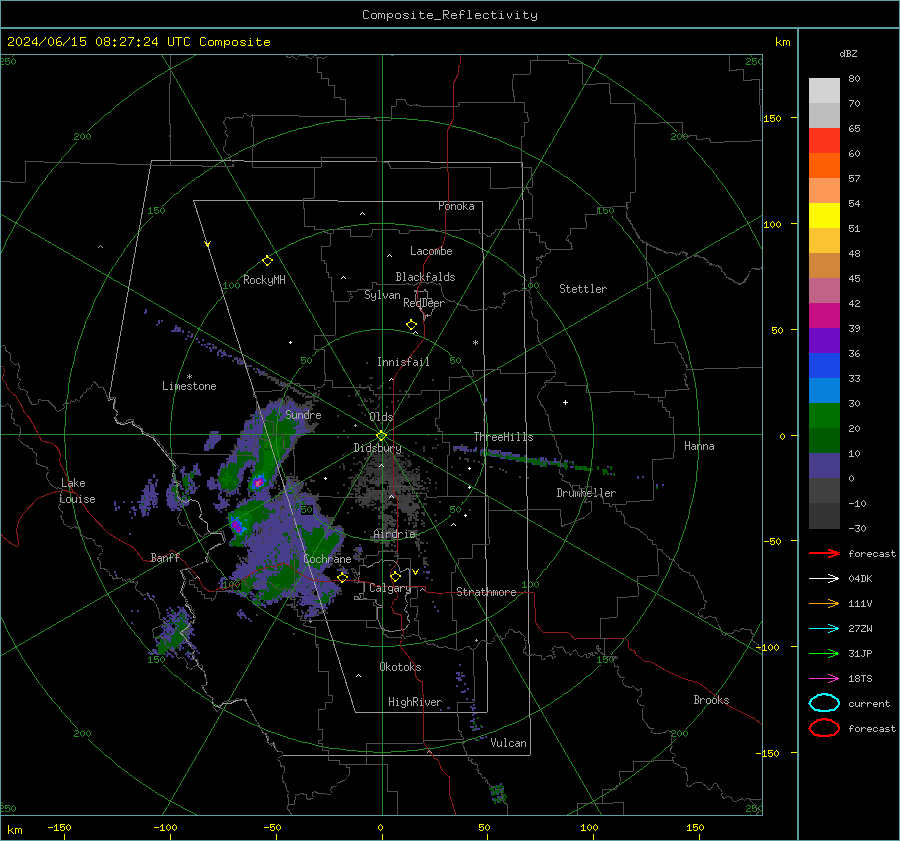
Task: Click the Hanna label
Action: (x=699, y=446)
